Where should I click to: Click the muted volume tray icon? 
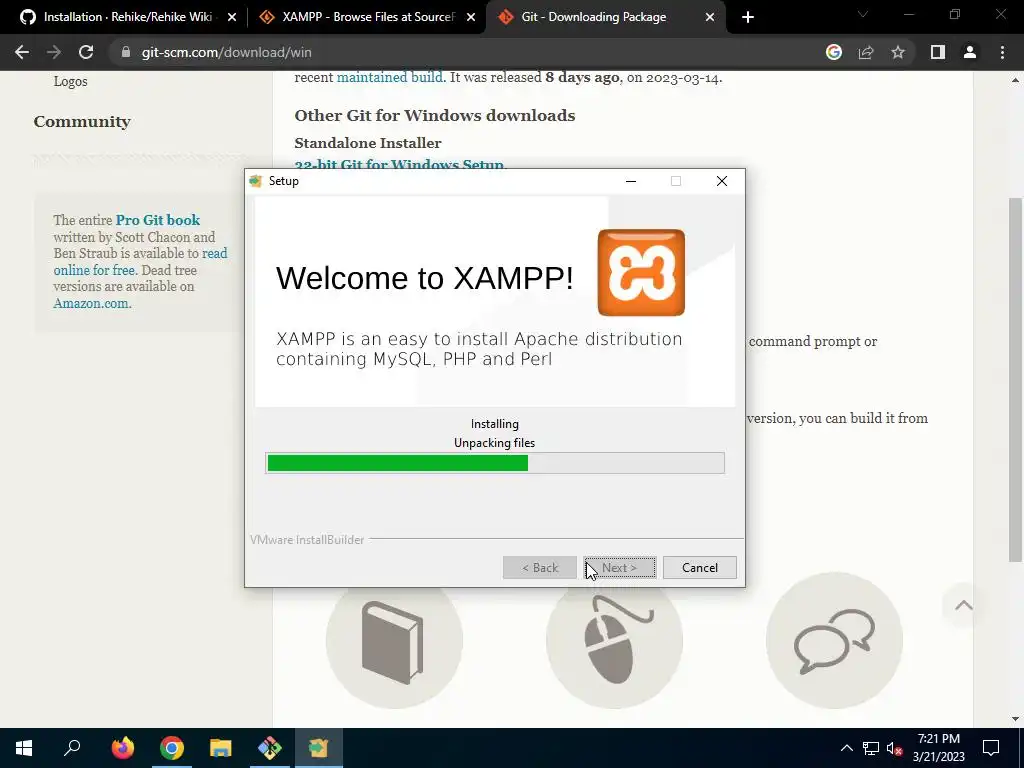[895, 748]
